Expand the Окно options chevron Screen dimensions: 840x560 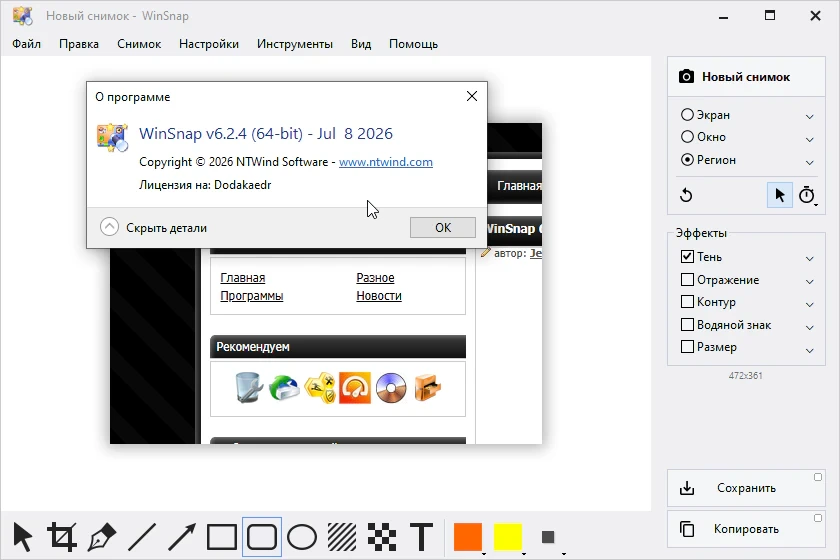(809, 139)
